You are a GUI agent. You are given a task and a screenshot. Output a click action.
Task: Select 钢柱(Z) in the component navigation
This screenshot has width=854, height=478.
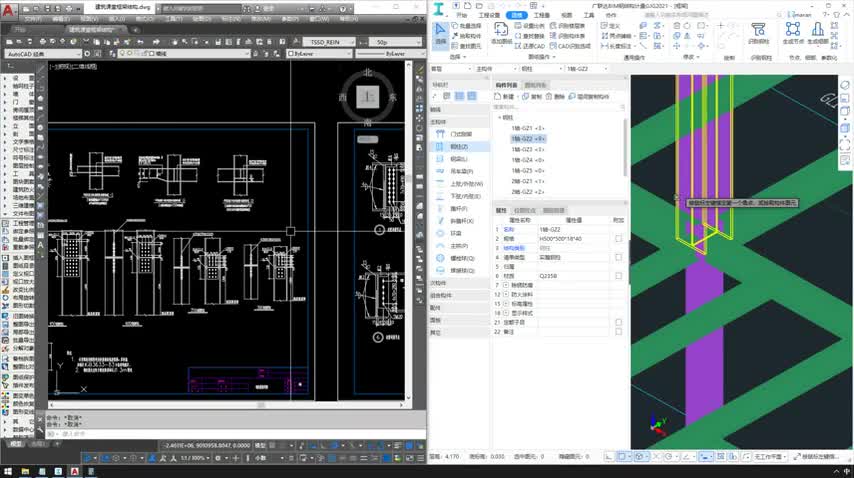pyautogui.click(x=458, y=146)
